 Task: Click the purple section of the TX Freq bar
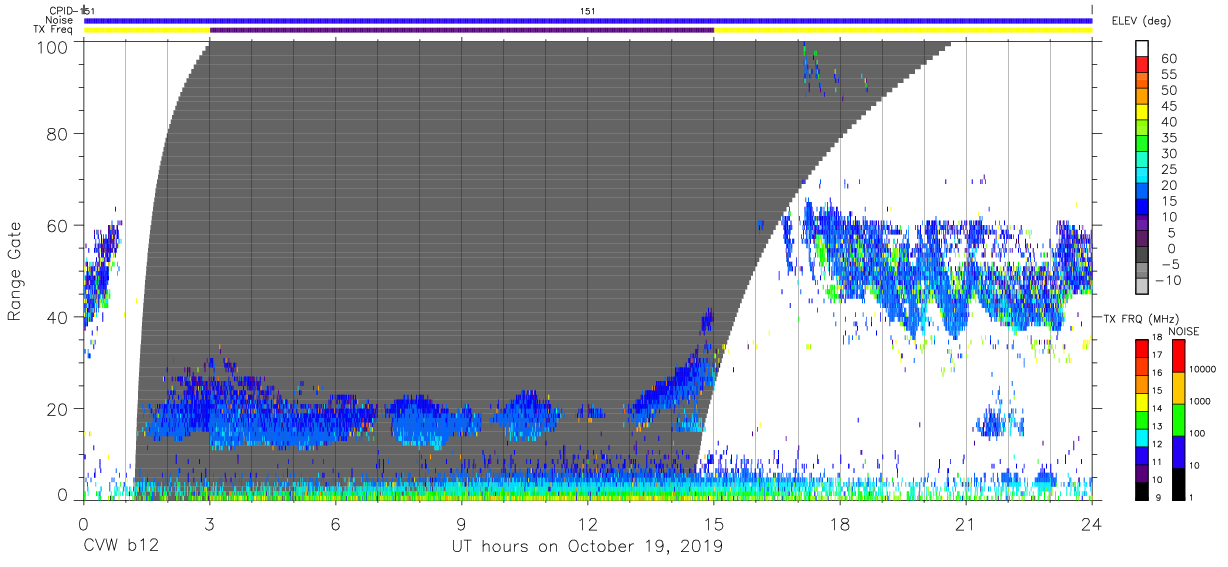click(x=462, y=30)
